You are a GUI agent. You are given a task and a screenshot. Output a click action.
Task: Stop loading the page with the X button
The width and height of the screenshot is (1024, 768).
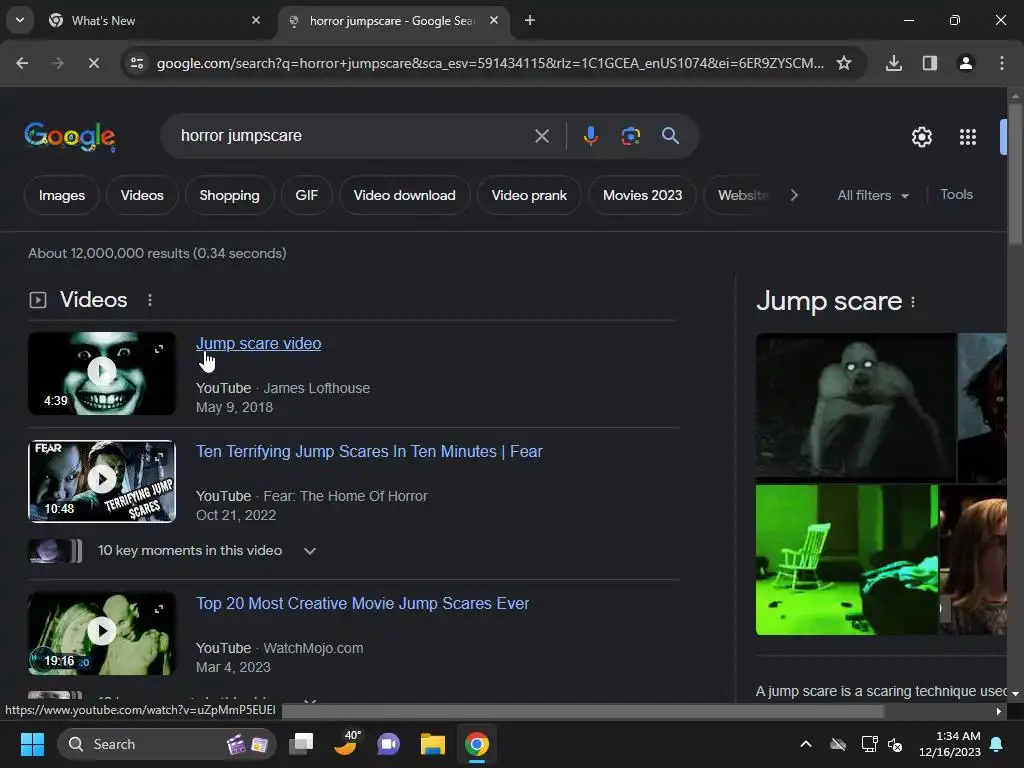pyautogui.click(x=93, y=63)
